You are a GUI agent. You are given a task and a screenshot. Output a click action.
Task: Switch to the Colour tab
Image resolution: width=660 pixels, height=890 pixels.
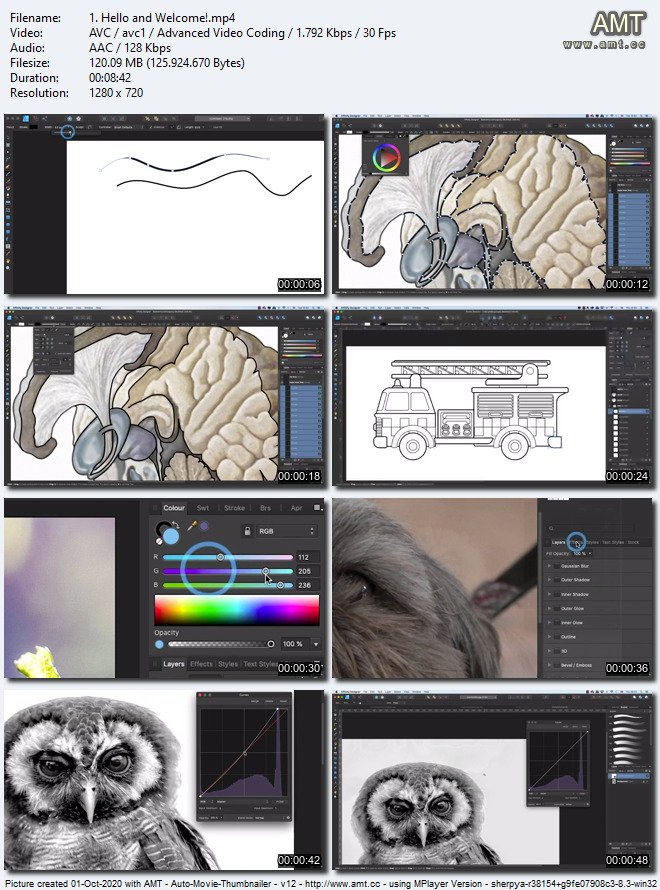(x=174, y=508)
